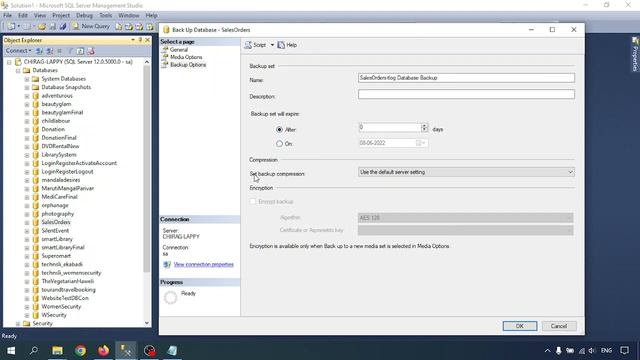The height and width of the screenshot is (360, 640).
Task: Click the Filter icon in Object Explorer toolbar
Action: pos(70,51)
